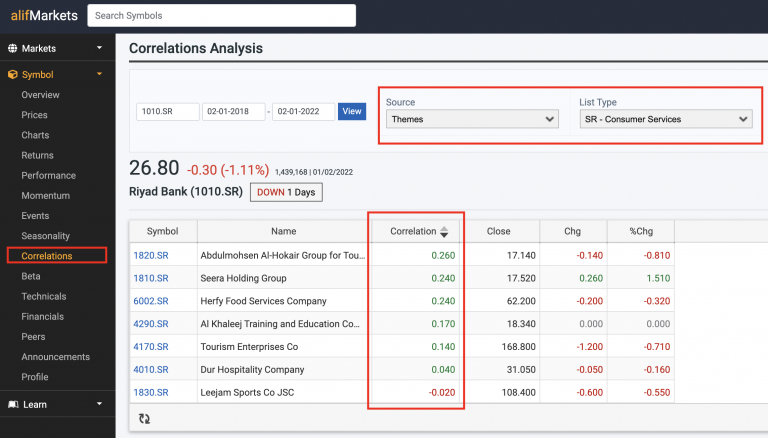Open the 6002.SR symbol link
Image resolution: width=768 pixels, height=438 pixels.
[x=151, y=301]
